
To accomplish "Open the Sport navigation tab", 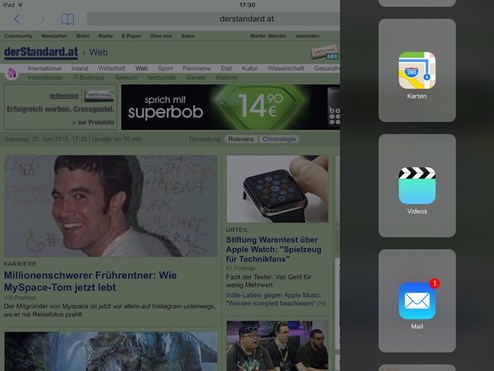I will pyautogui.click(x=165, y=68).
